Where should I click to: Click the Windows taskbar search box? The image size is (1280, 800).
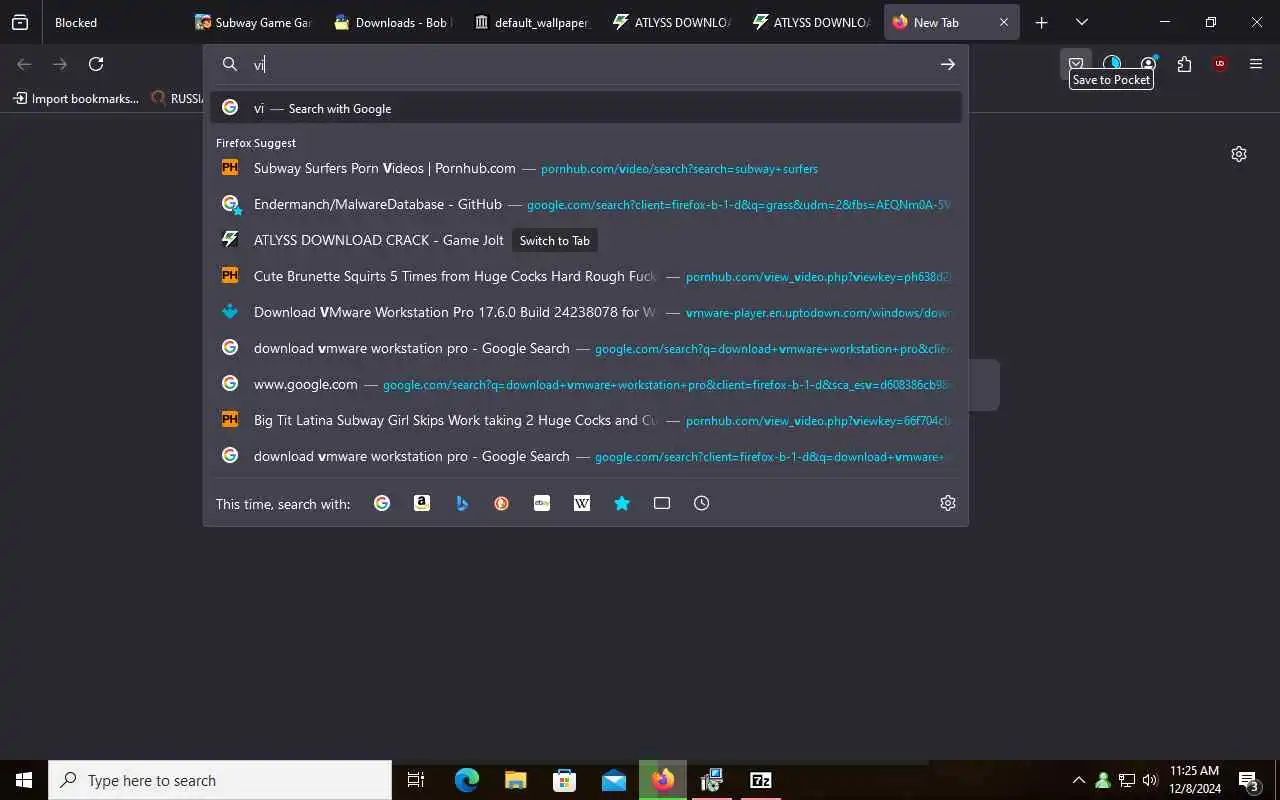point(220,780)
